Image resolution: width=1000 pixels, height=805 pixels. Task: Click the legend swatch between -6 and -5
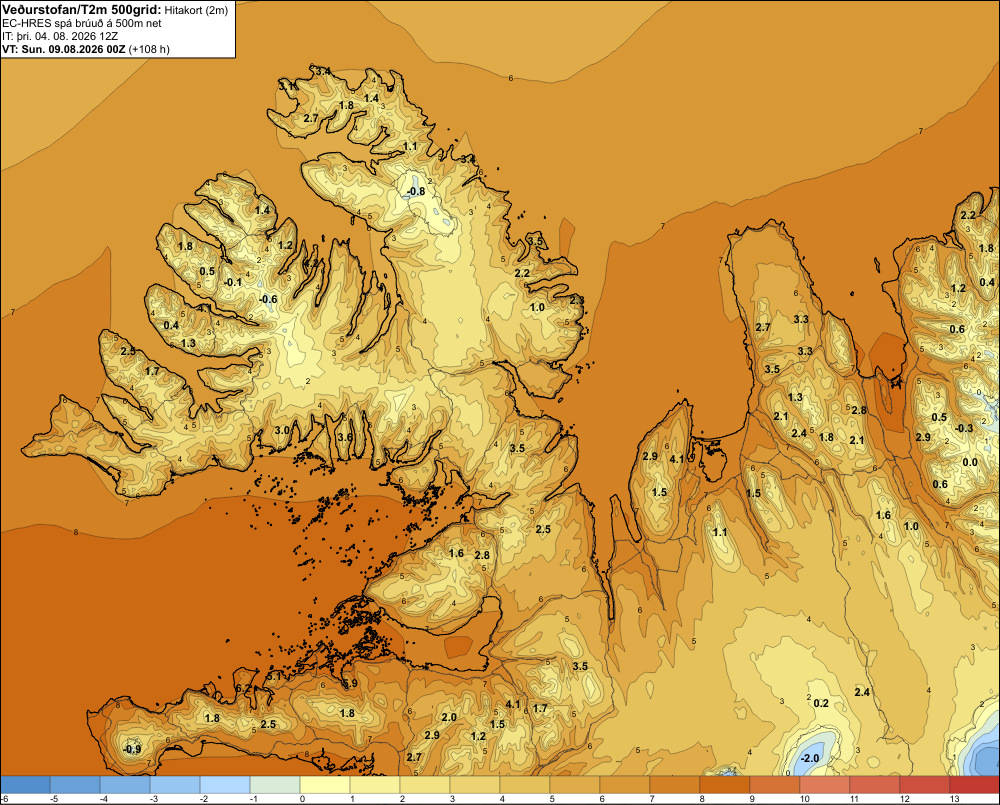(x=25, y=784)
